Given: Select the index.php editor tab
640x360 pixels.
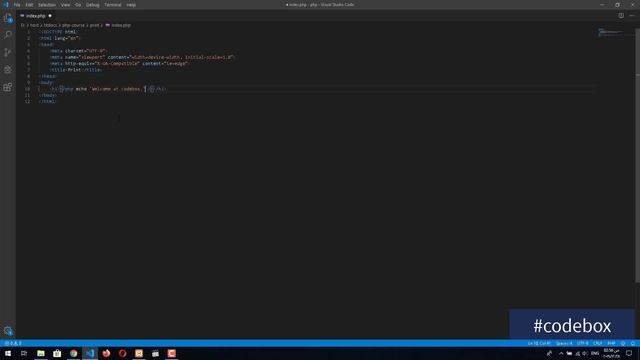Looking at the screenshot, I should (36, 16).
